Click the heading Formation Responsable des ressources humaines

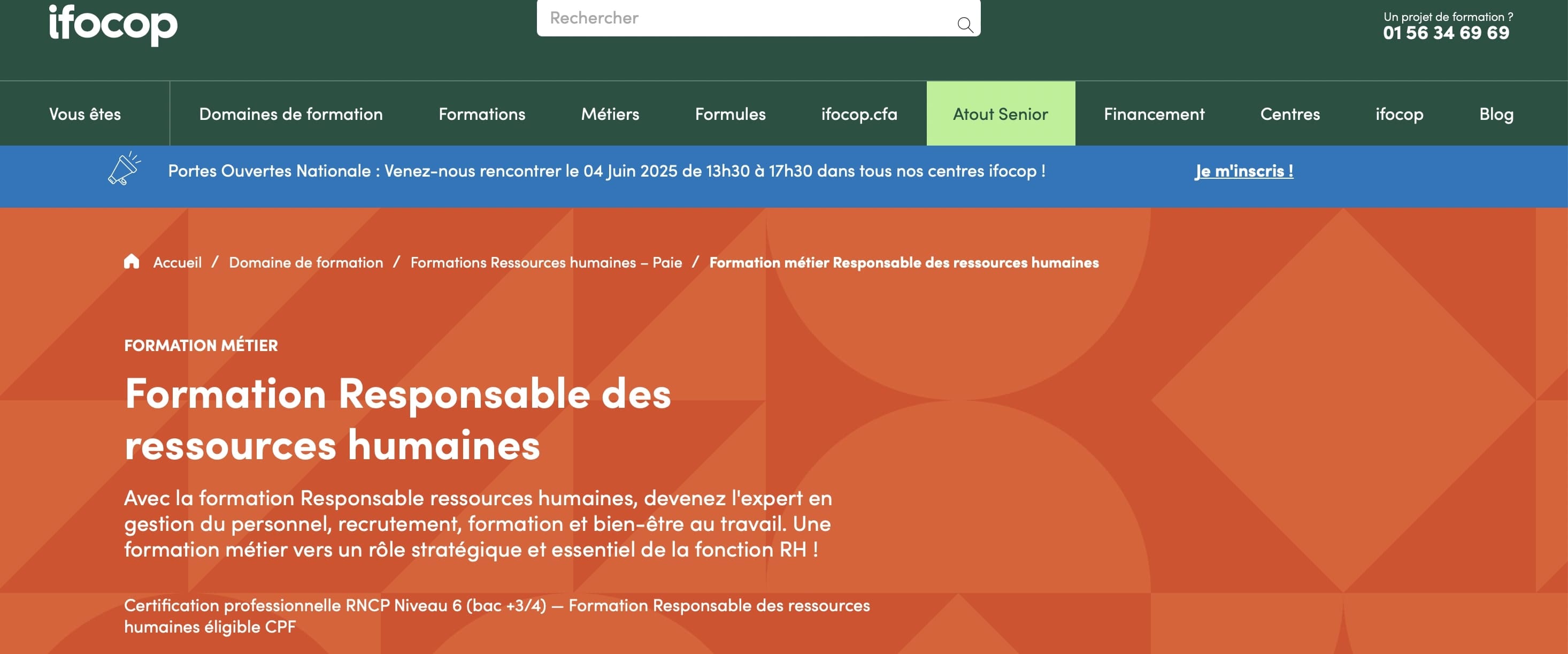[x=397, y=419]
